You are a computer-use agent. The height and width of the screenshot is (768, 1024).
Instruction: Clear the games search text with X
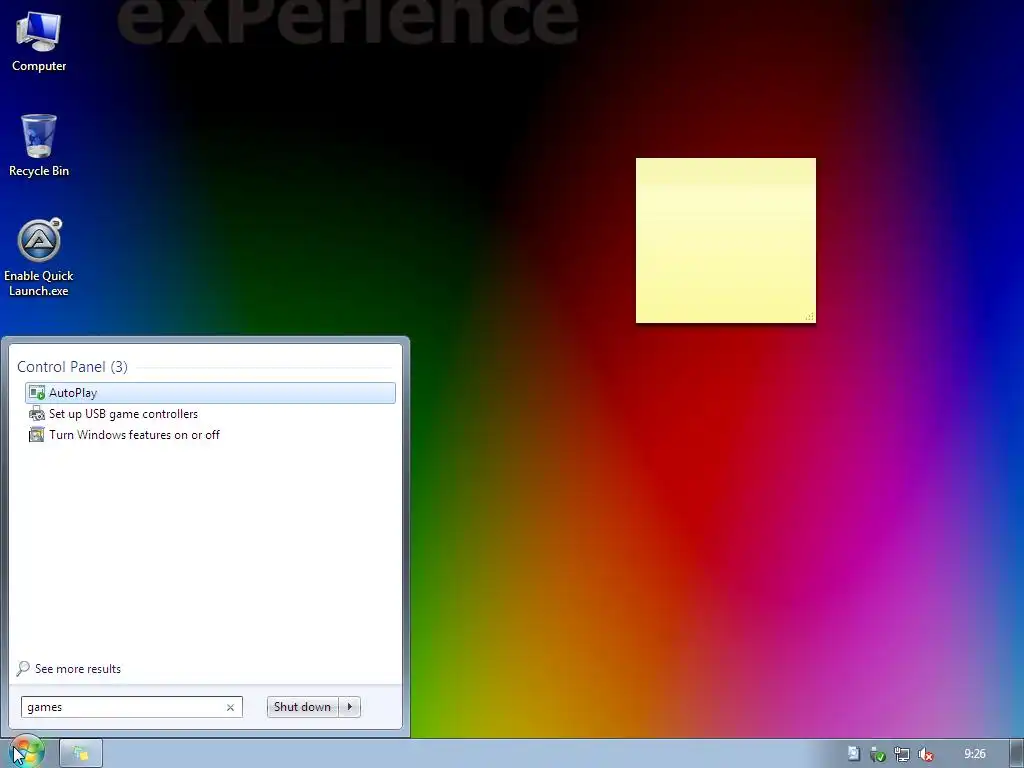[230, 707]
